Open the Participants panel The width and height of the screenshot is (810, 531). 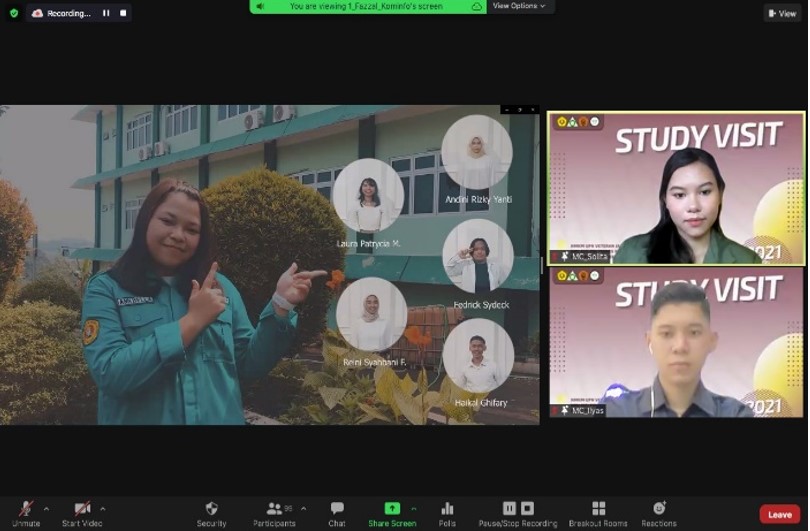(x=274, y=514)
